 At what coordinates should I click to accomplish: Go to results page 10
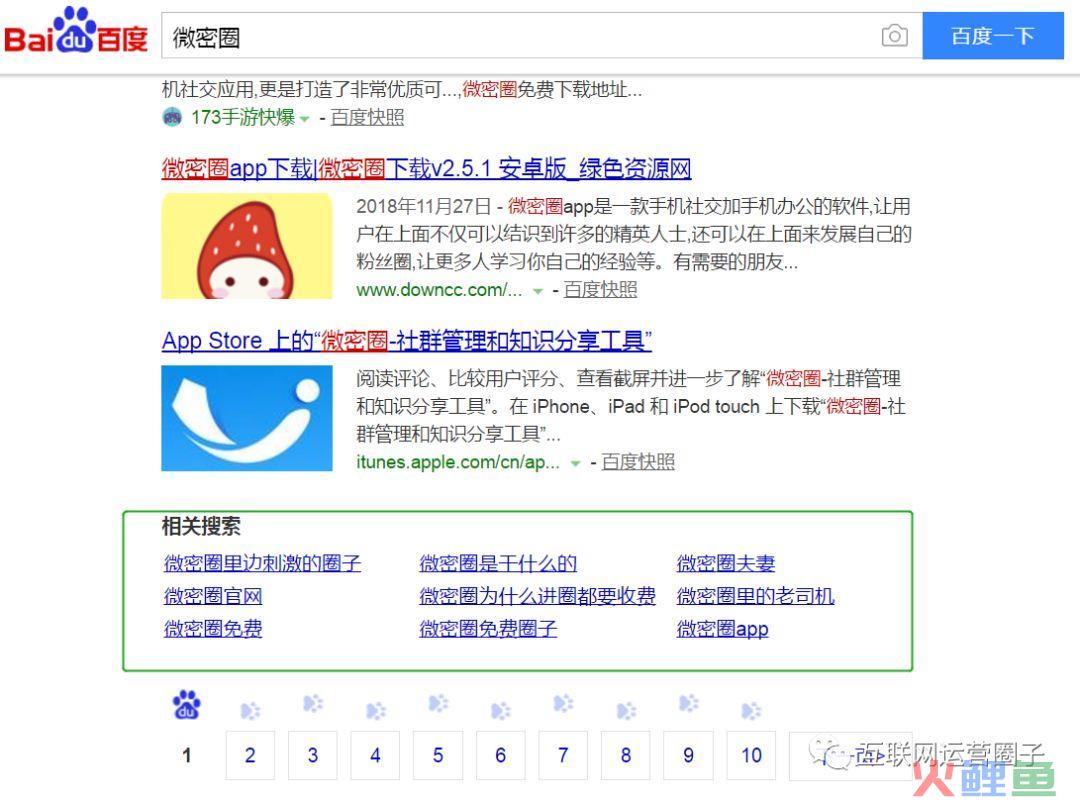coord(751,755)
